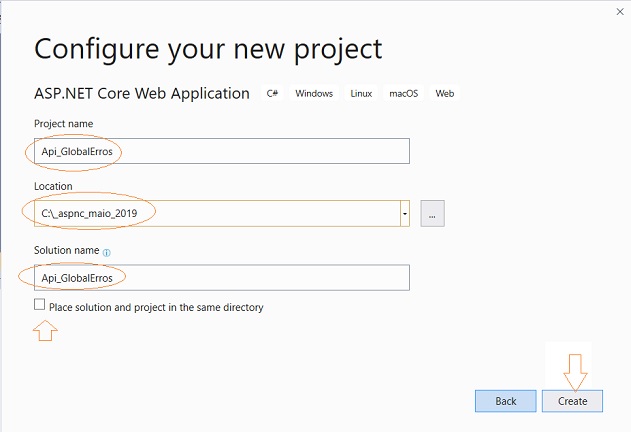631x432 pixels.
Task: Open the location browse (...) button
Action: pyautogui.click(x=432, y=213)
